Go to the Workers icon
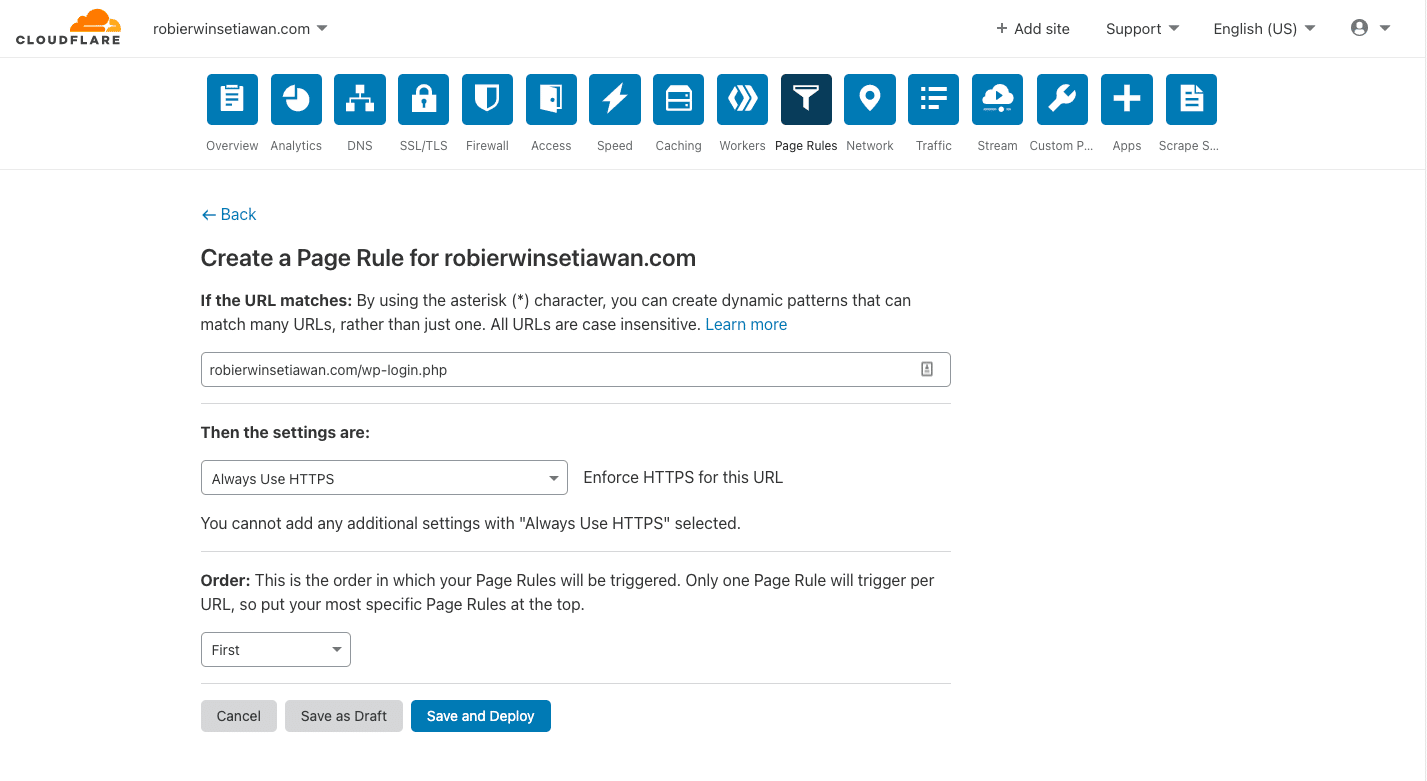The image size is (1427, 781). [x=742, y=99]
